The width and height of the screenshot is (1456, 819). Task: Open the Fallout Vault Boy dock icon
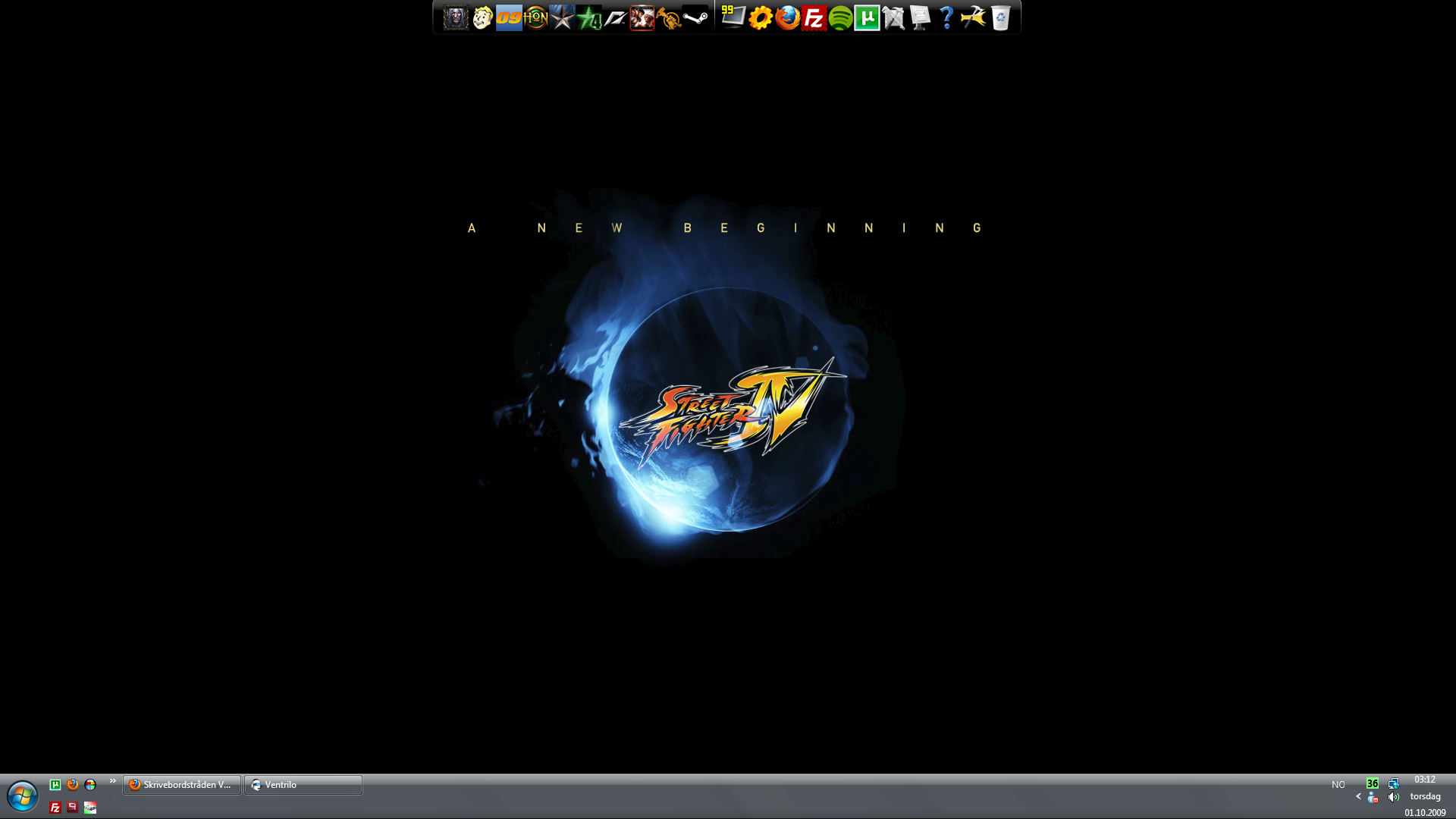click(482, 17)
